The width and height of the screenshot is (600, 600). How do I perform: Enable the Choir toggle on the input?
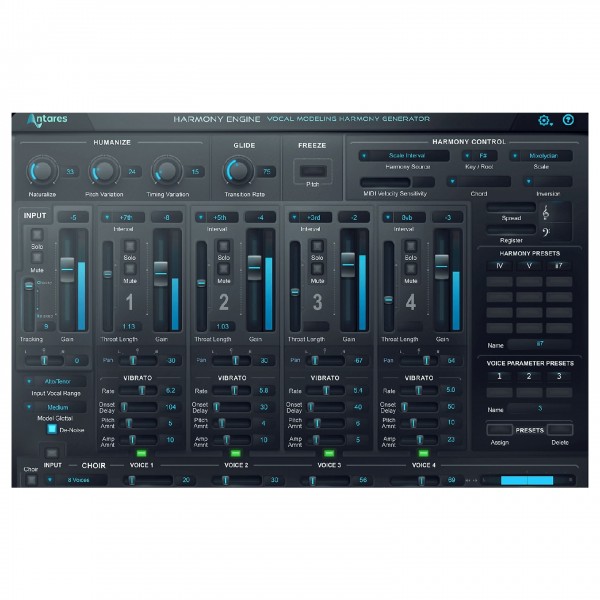(31, 480)
